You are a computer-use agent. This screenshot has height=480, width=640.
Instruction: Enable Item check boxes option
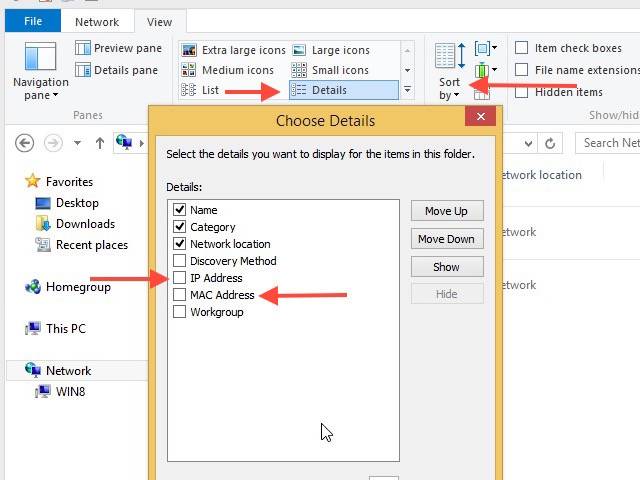click(x=521, y=48)
